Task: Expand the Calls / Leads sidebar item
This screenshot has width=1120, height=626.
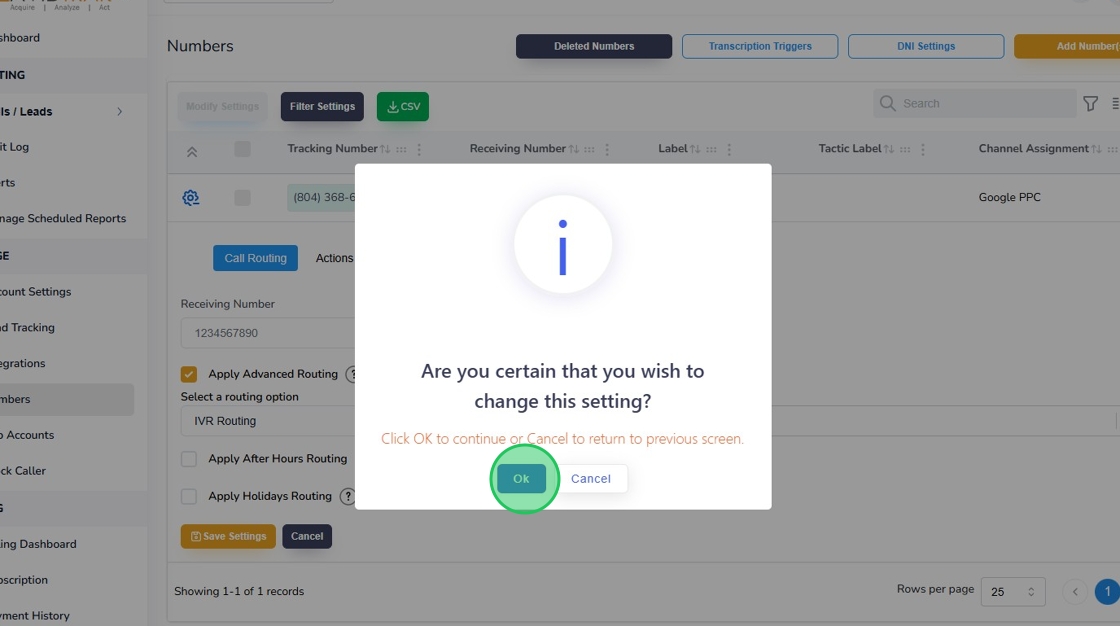Action: click(119, 112)
